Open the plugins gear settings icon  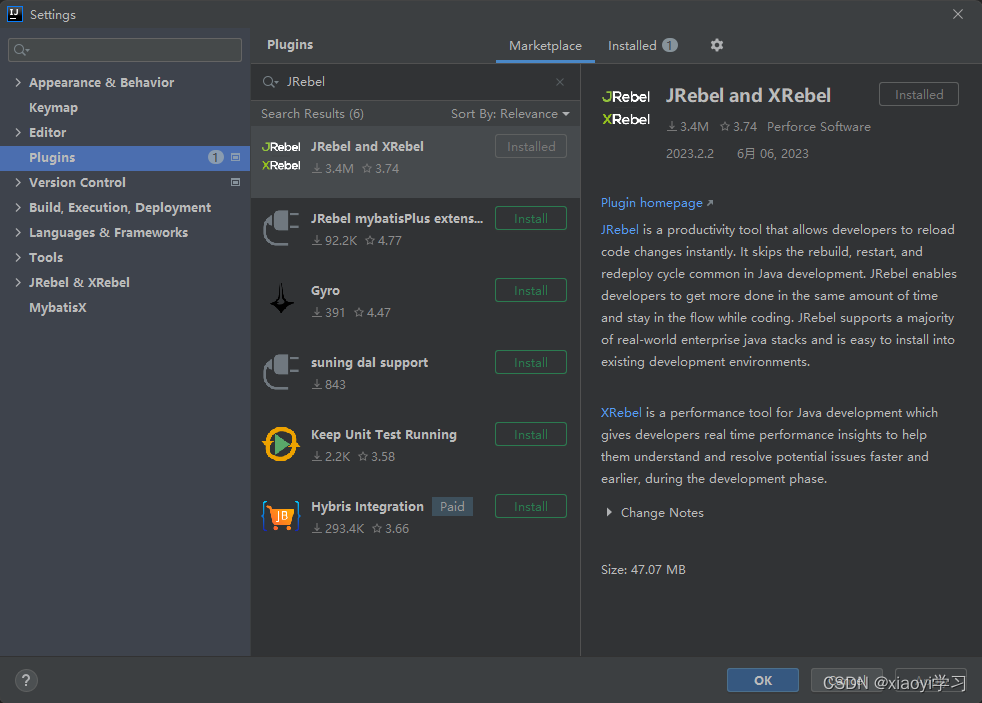click(x=716, y=45)
